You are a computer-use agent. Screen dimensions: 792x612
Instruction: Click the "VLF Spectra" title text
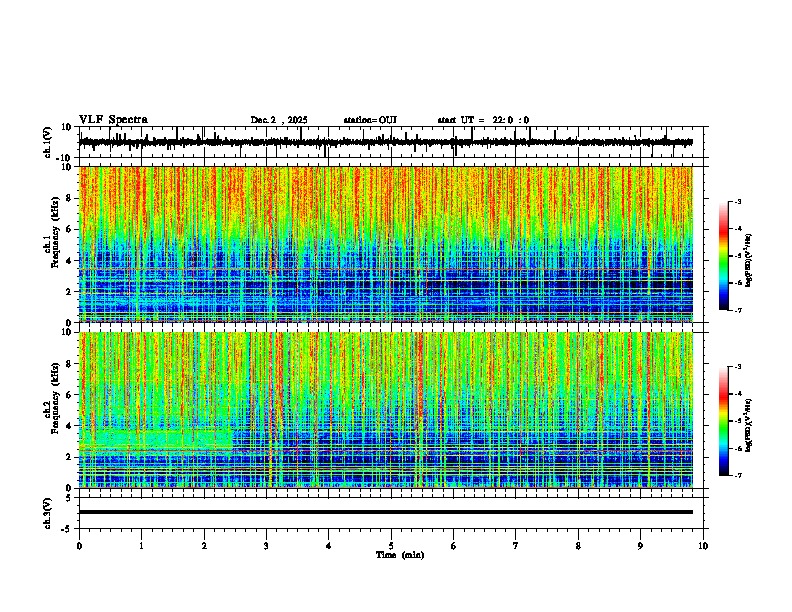point(113,120)
